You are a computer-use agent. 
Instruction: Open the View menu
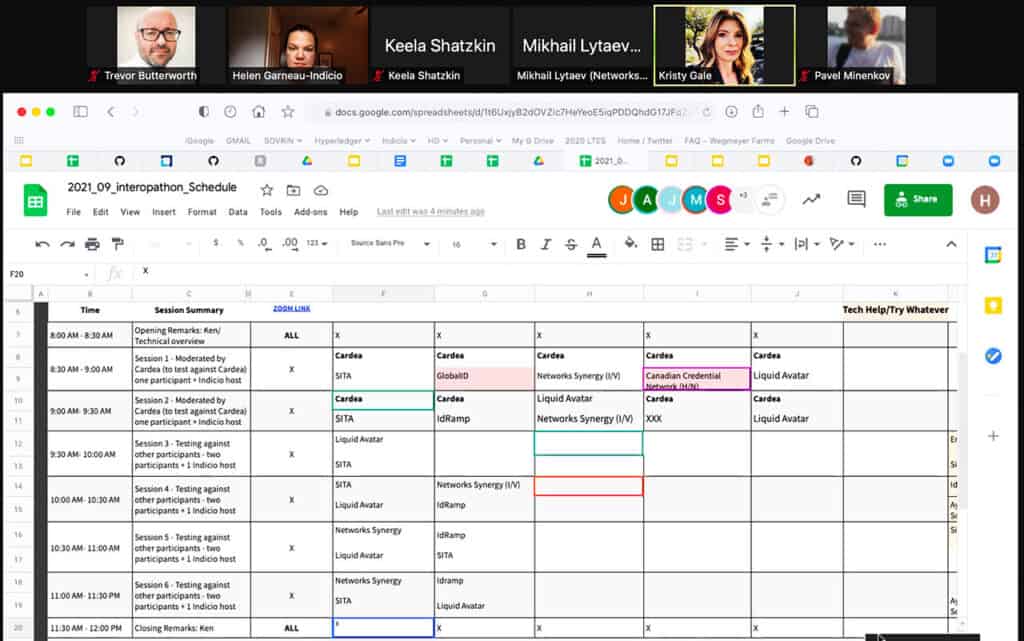[130, 212]
